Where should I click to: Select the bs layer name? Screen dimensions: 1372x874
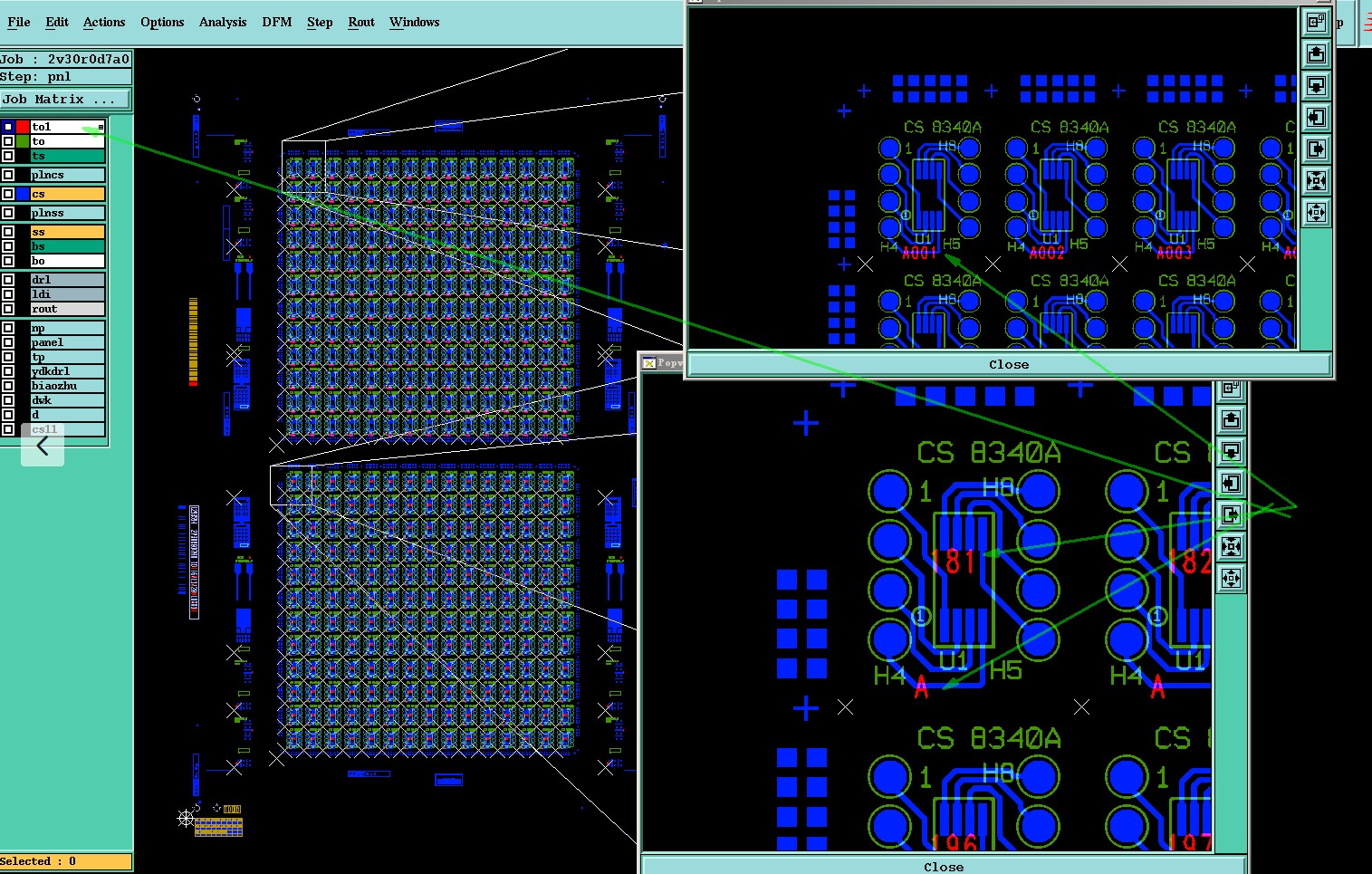[67, 246]
